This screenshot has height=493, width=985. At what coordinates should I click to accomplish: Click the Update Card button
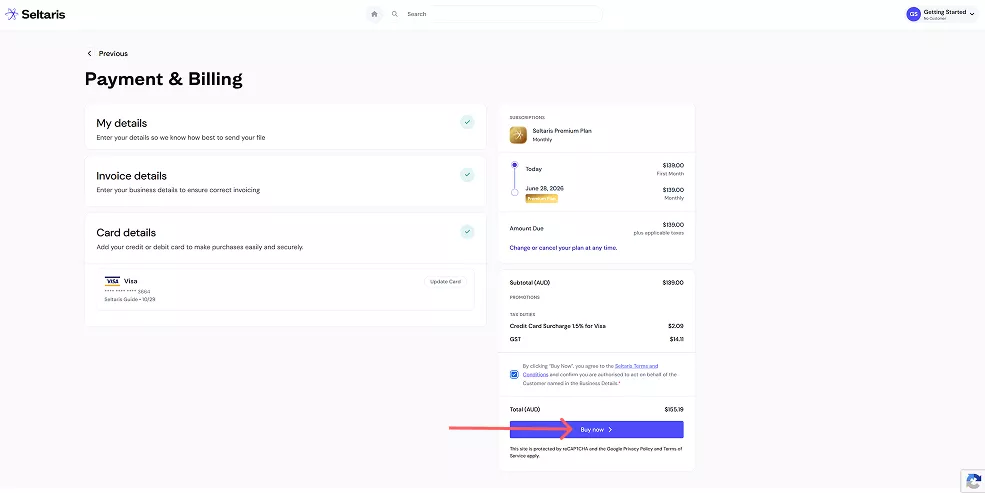(x=445, y=282)
